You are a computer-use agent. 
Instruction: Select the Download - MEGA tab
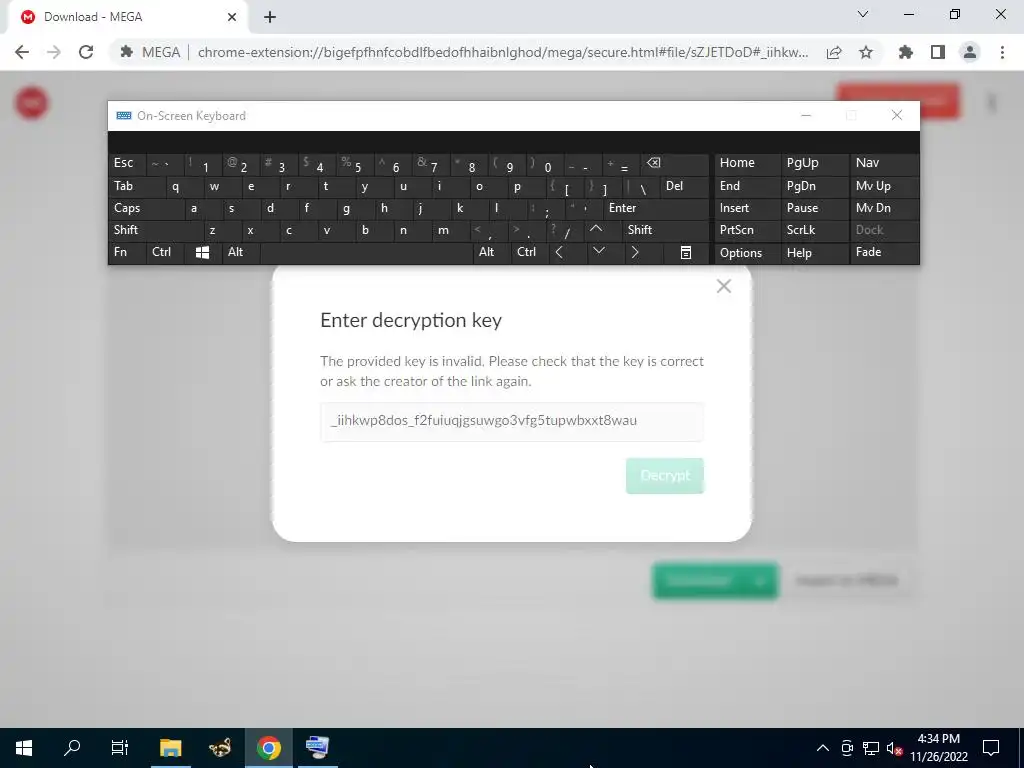129,17
